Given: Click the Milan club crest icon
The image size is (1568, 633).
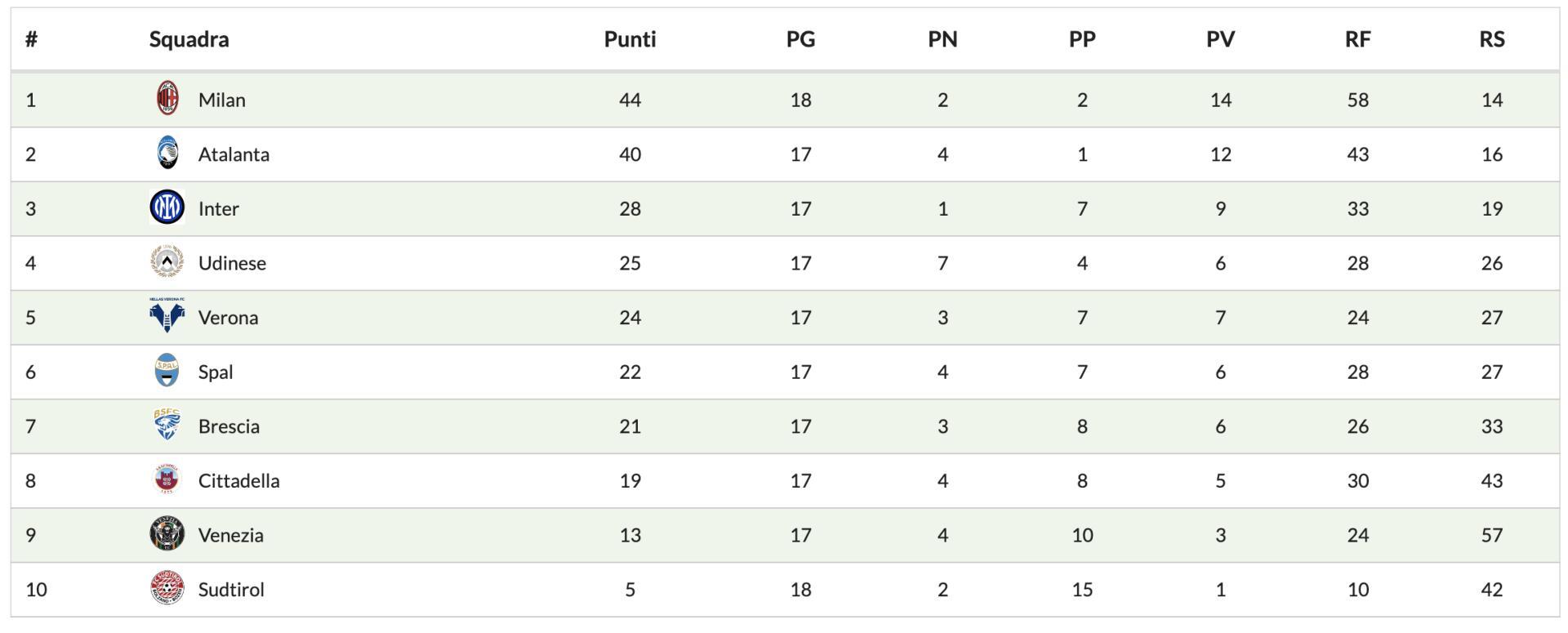Looking at the screenshot, I should pyautogui.click(x=167, y=99).
